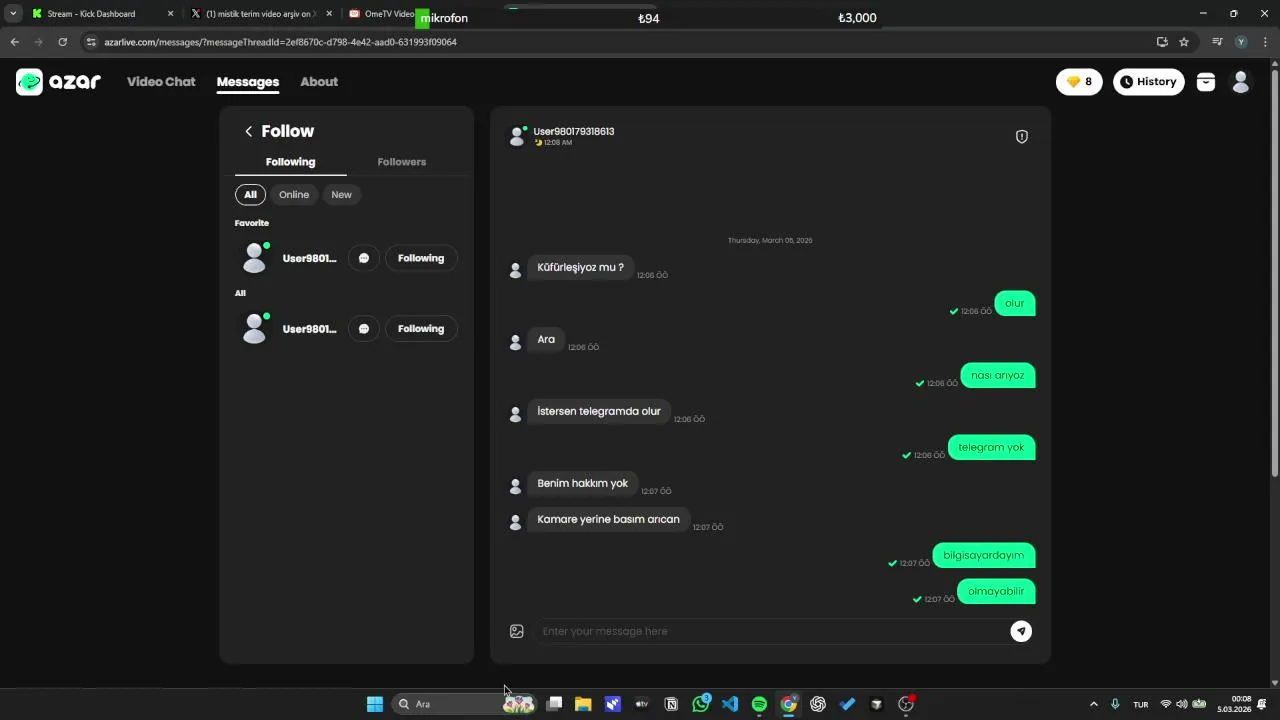Bookmark this page with the star
Screen dimensions: 1280x720
pyautogui.click(x=1184, y=42)
